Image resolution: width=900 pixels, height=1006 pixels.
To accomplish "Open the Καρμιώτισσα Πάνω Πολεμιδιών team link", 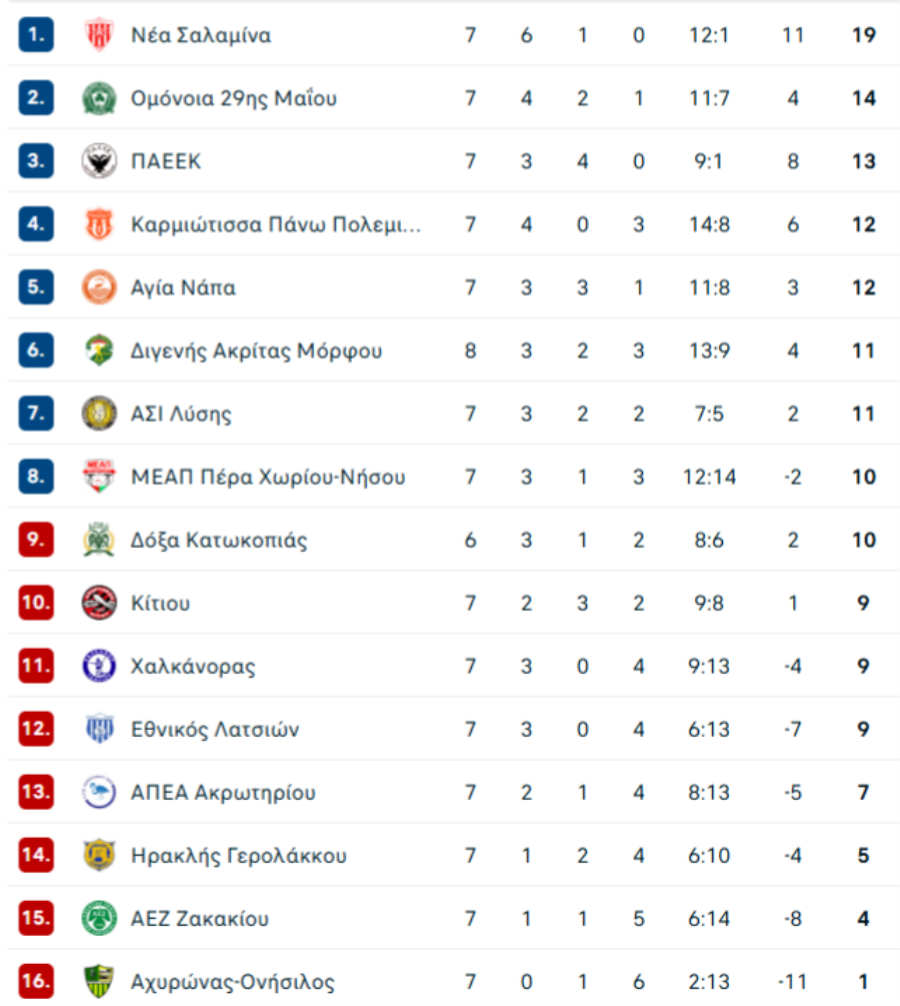I will coord(276,225).
